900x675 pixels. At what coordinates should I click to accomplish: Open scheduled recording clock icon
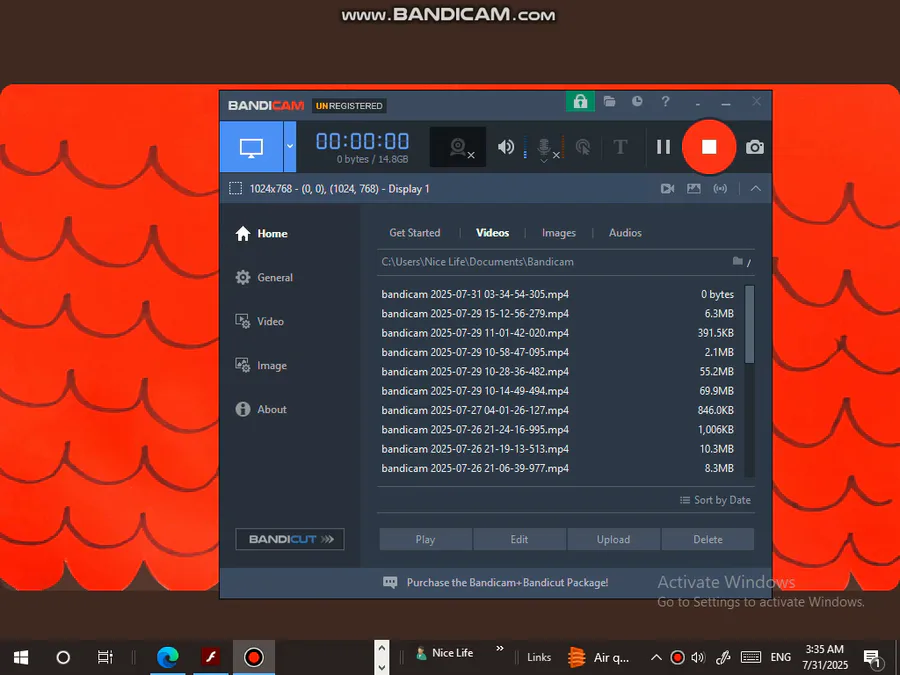click(637, 102)
